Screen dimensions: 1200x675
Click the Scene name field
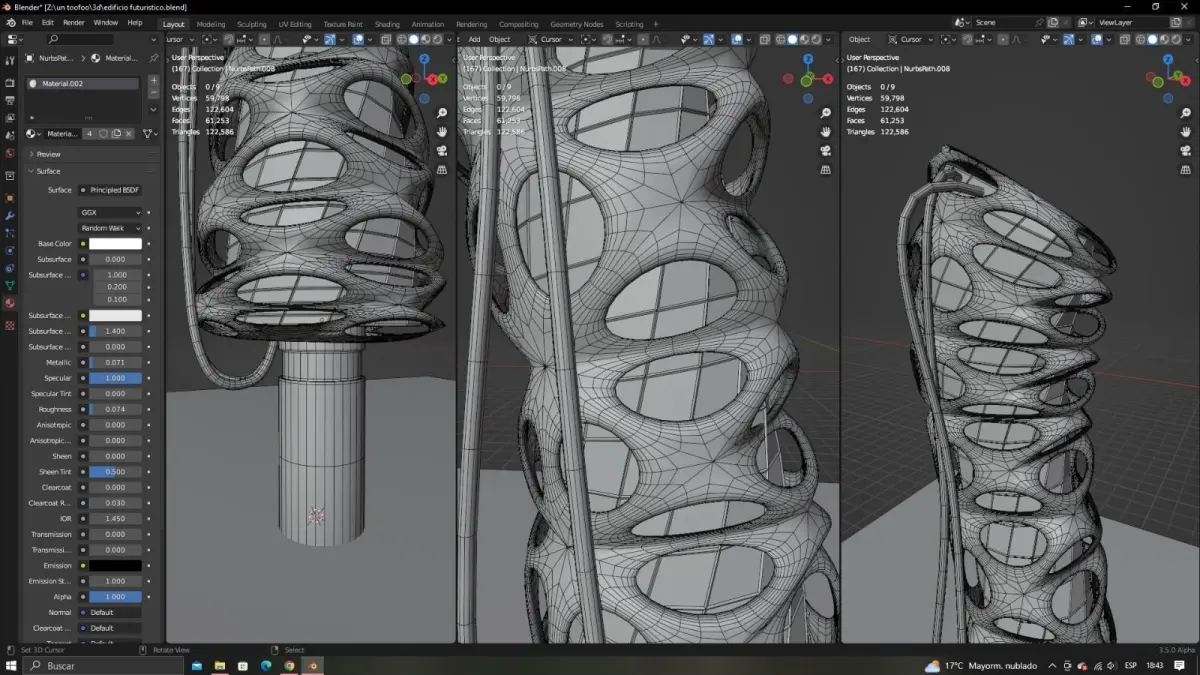point(1008,22)
